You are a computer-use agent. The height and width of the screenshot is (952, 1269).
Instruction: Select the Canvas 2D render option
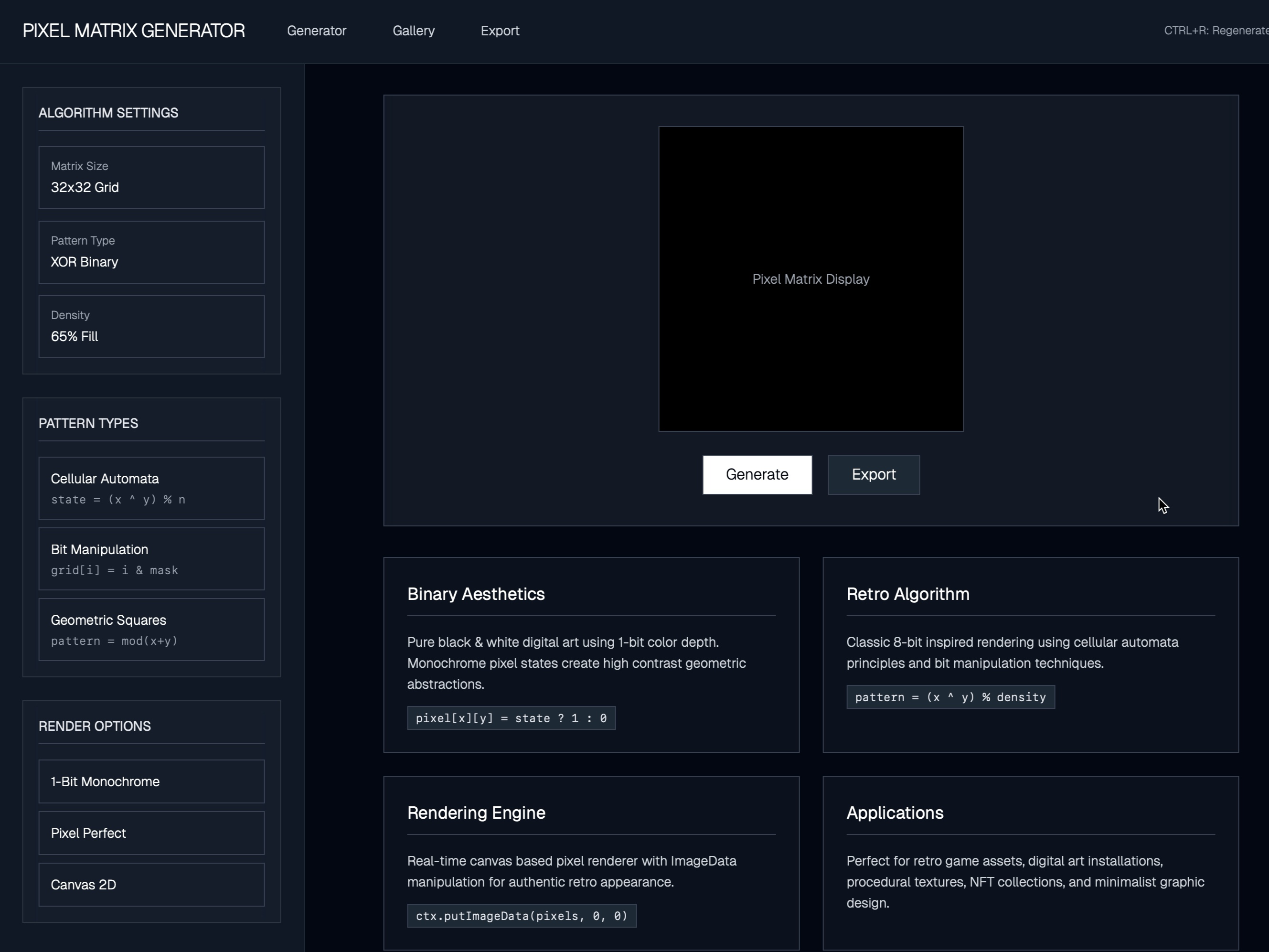151,885
